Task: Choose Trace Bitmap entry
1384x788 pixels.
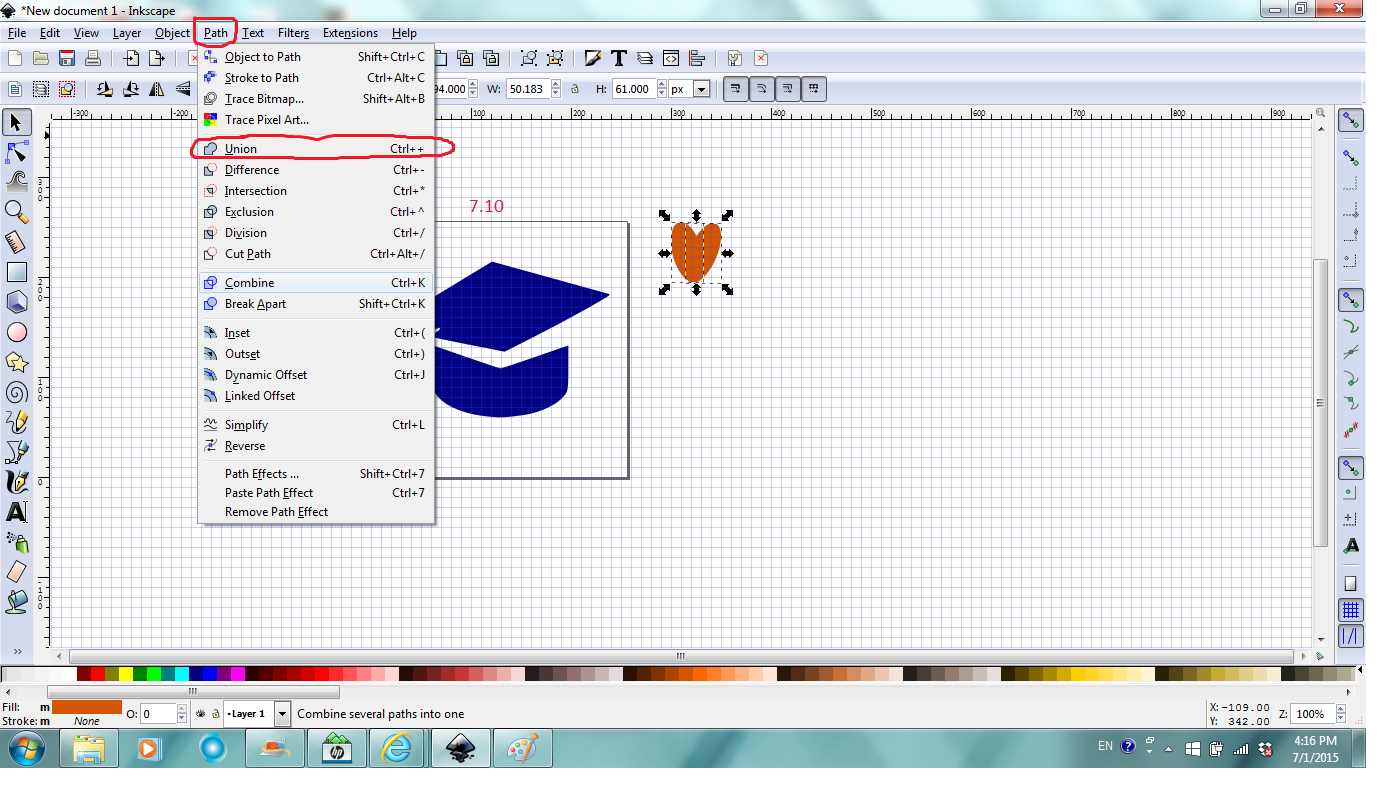Action: click(316, 99)
